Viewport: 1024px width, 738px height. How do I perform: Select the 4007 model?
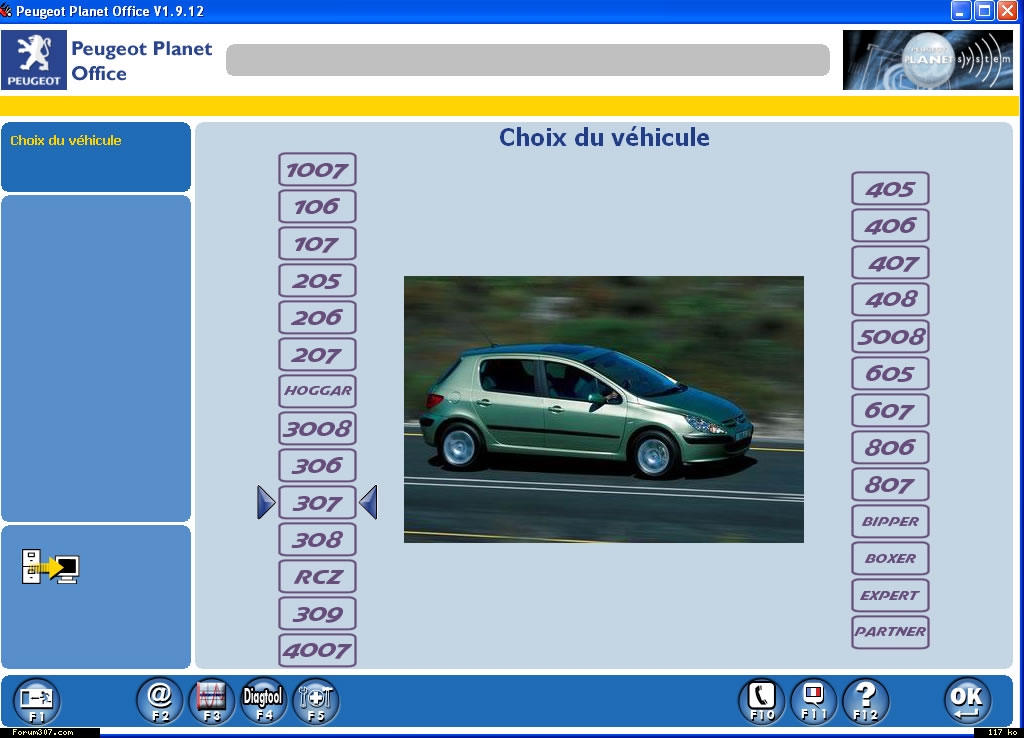tap(317, 650)
